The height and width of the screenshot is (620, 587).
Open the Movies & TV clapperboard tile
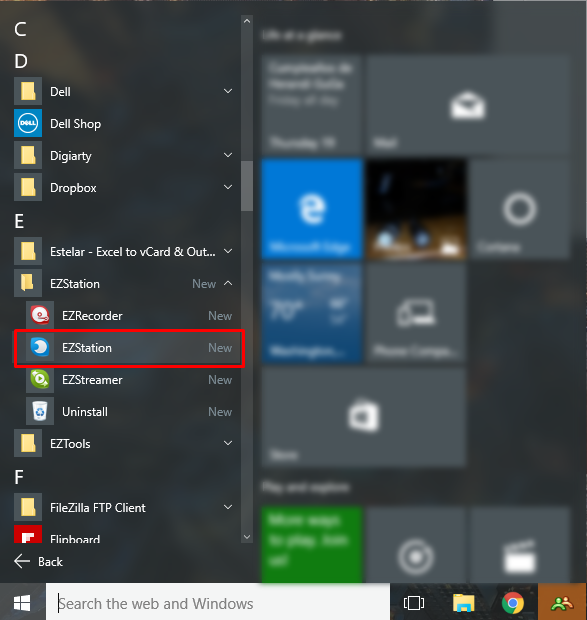[520, 546]
